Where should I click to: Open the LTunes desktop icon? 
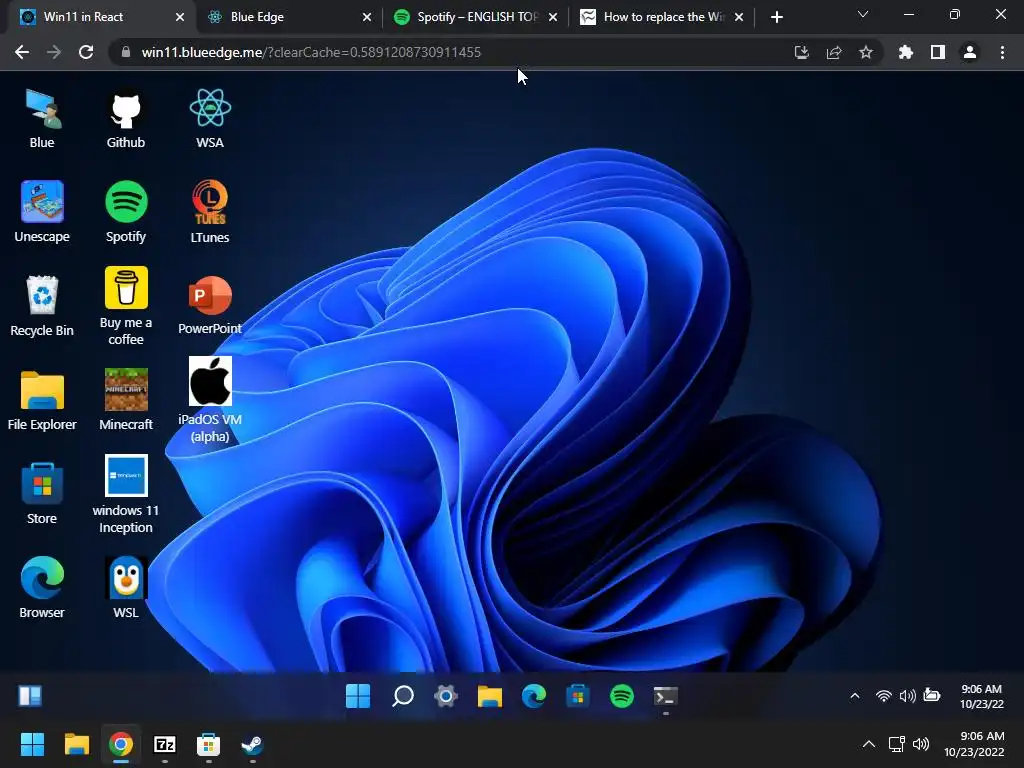click(x=210, y=212)
